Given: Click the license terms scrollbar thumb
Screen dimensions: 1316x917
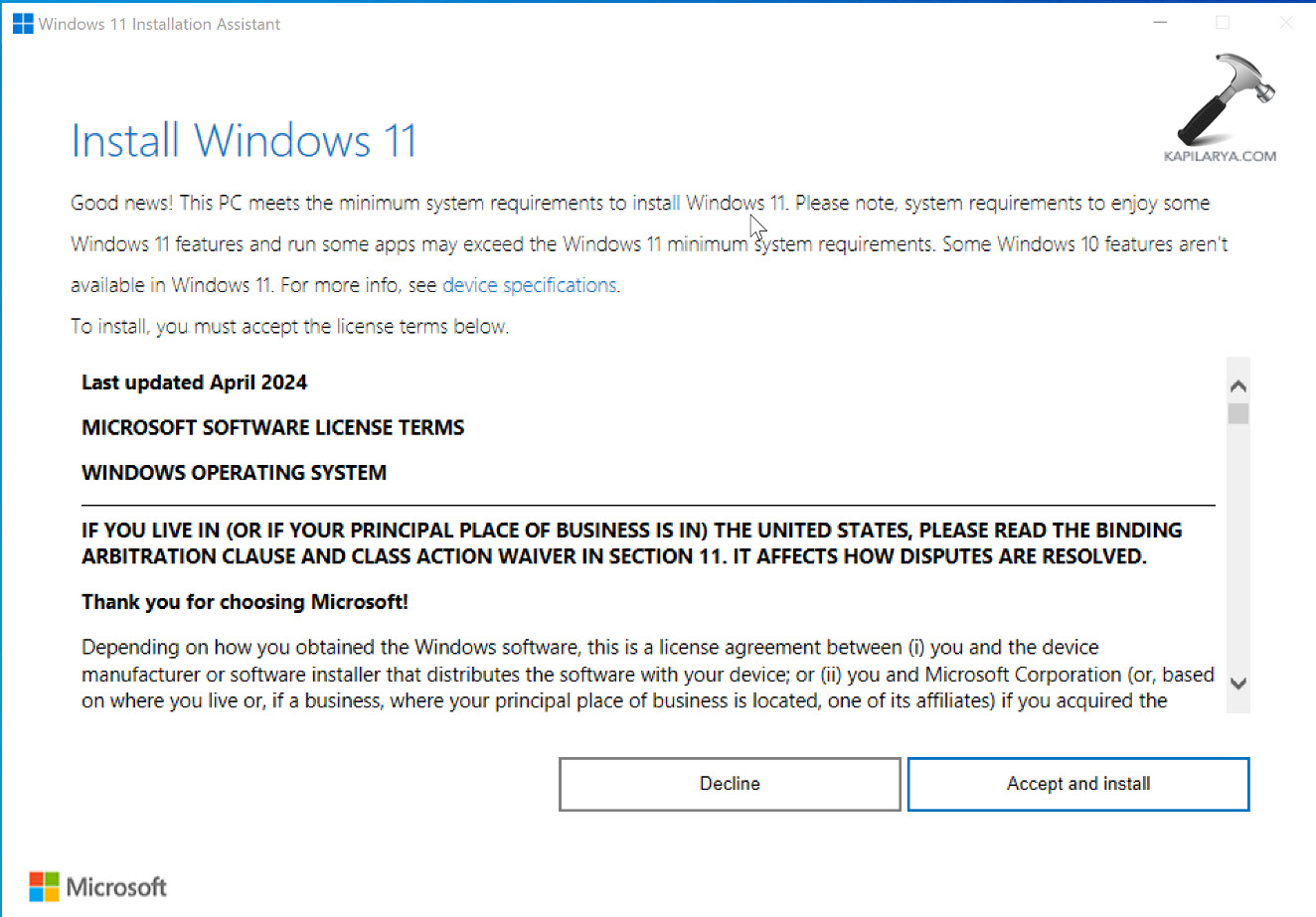Looking at the screenshot, I should click(x=1237, y=413).
